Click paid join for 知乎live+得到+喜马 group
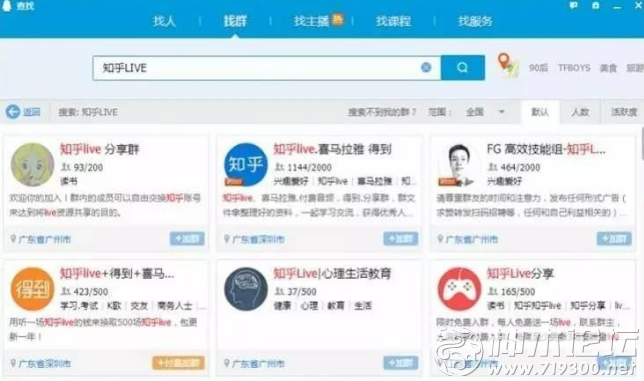The width and height of the screenshot is (644, 381). tap(178, 363)
